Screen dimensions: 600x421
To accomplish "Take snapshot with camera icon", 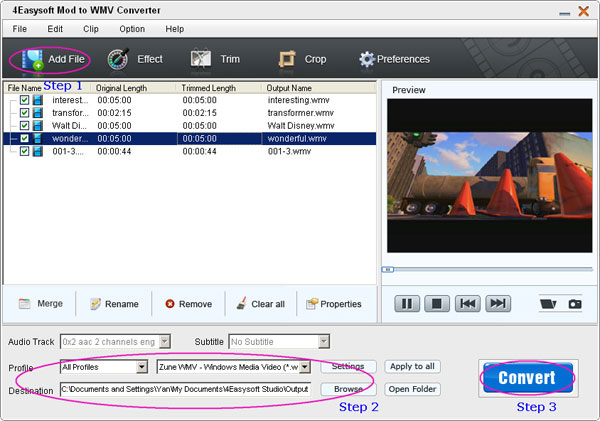I will click(x=575, y=304).
